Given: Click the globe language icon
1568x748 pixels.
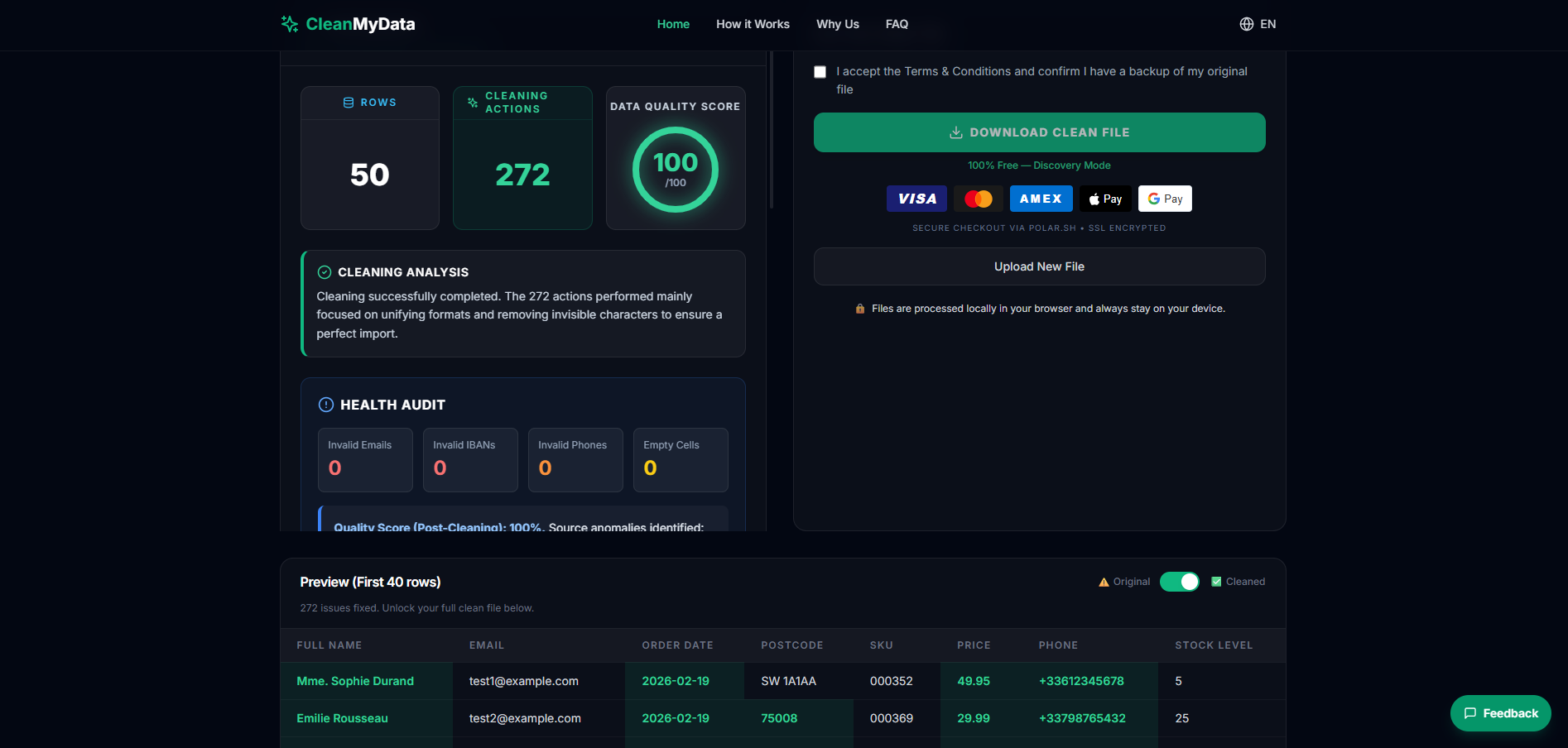Looking at the screenshot, I should point(1246,24).
